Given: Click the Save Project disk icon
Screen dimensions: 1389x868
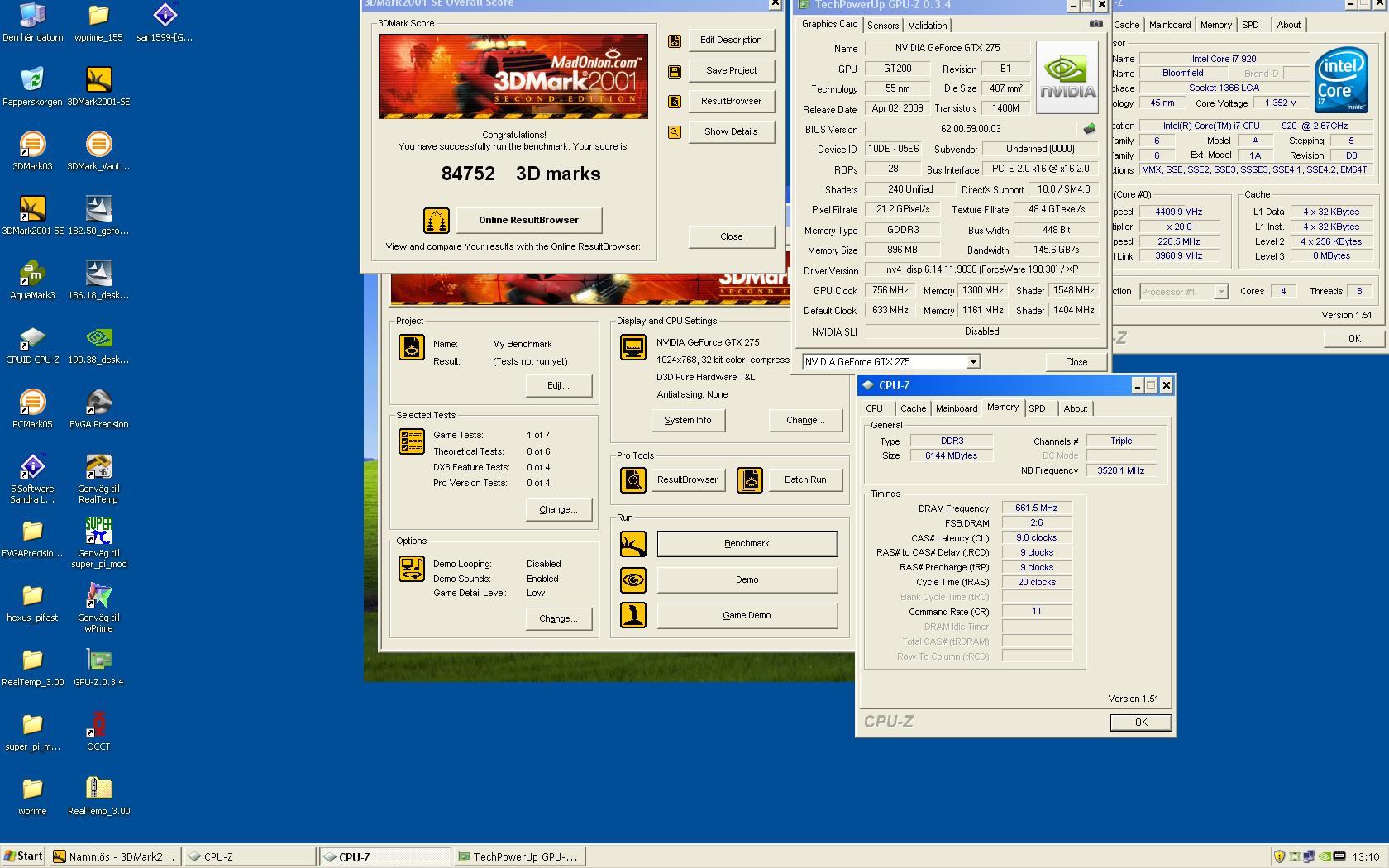Looking at the screenshot, I should [x=675, y=71].
